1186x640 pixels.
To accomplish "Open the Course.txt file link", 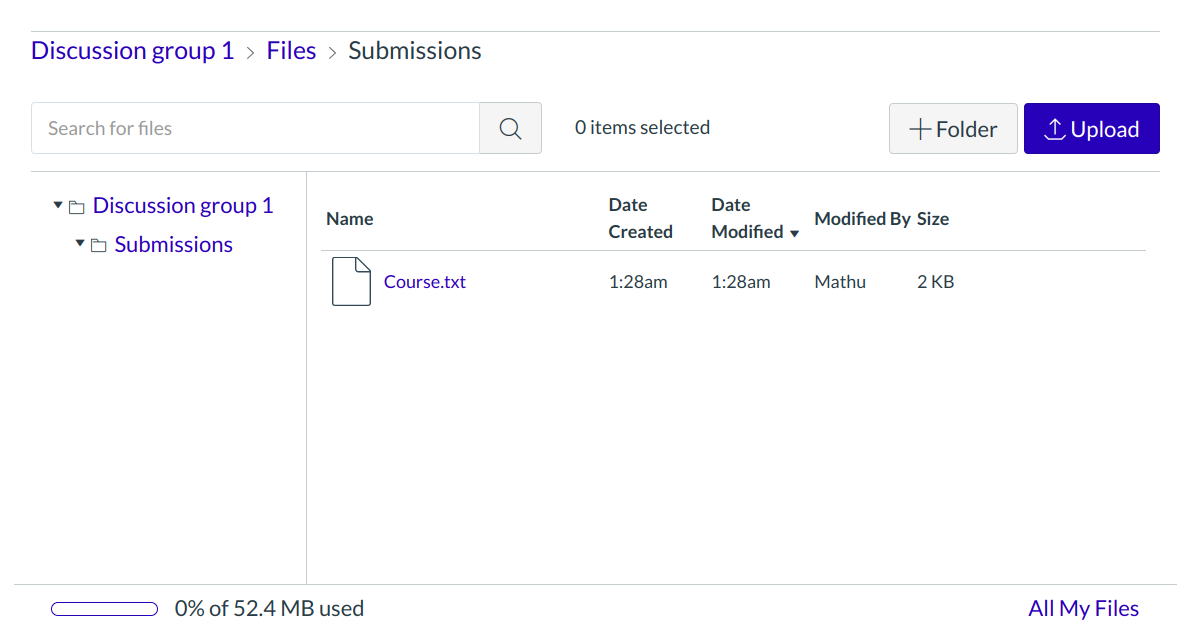I will (424, 282).
